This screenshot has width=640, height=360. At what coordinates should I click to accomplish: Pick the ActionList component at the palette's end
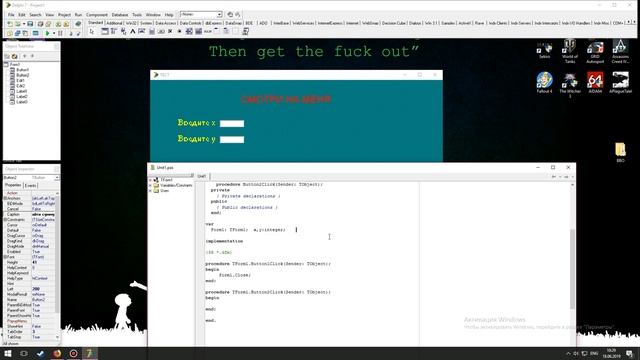(x=245, y=31)
